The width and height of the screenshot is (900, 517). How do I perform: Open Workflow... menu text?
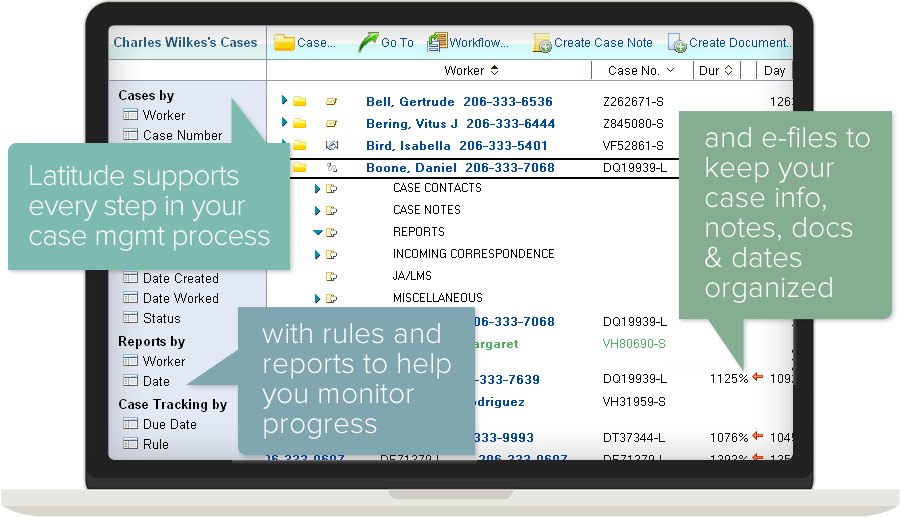tap(479, 42)
